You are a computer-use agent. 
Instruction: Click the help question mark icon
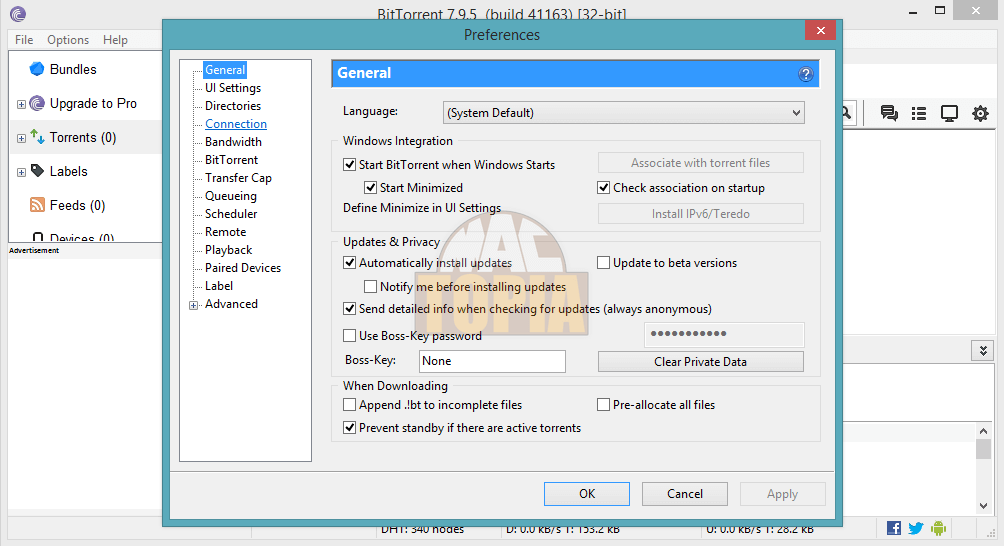(x=806, y=74)
